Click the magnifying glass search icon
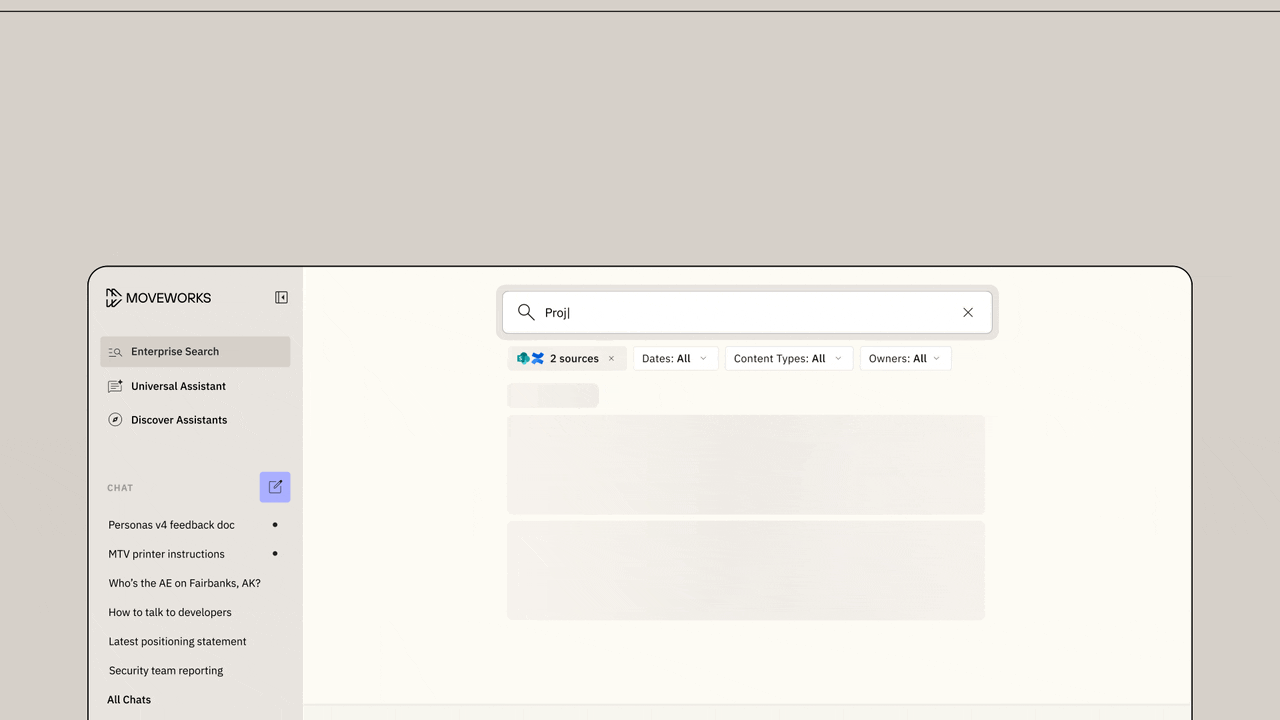Viewport: 1280px width, 720px height. pyautogui.click(x=526, y=312)
